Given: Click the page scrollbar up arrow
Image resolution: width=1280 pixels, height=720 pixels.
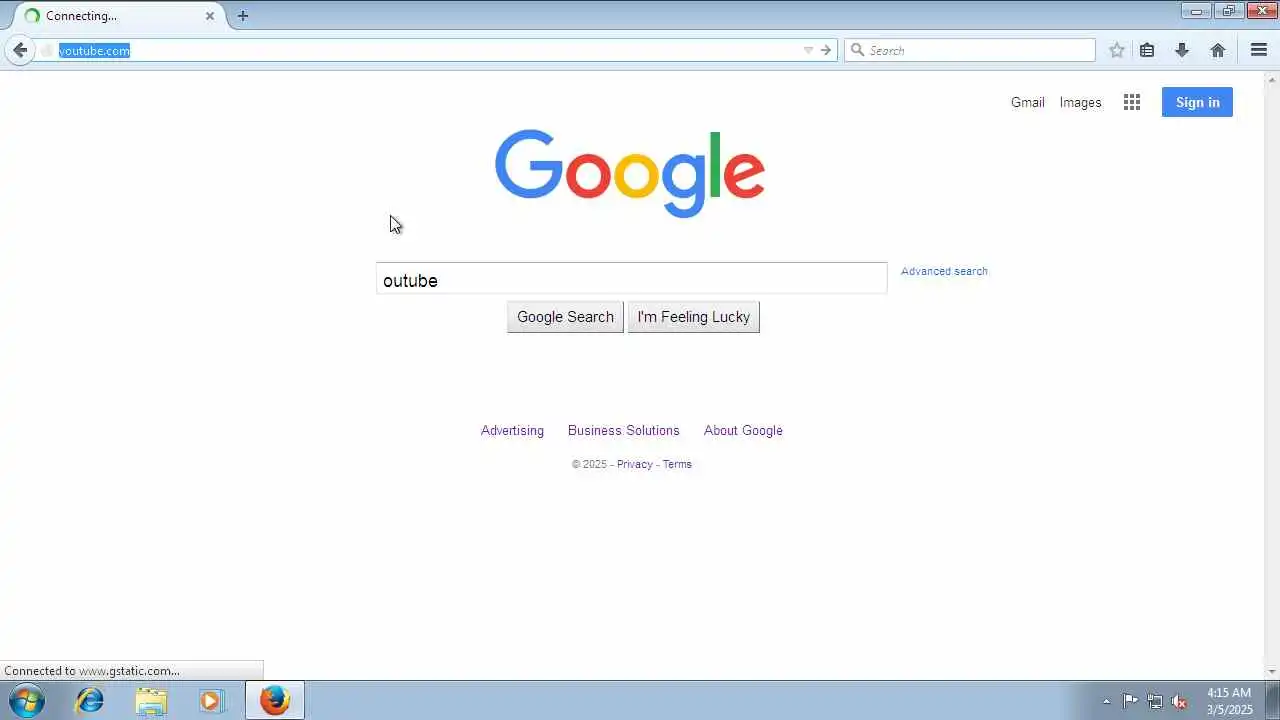Looking at the screenshot, I should (1272, 79).
